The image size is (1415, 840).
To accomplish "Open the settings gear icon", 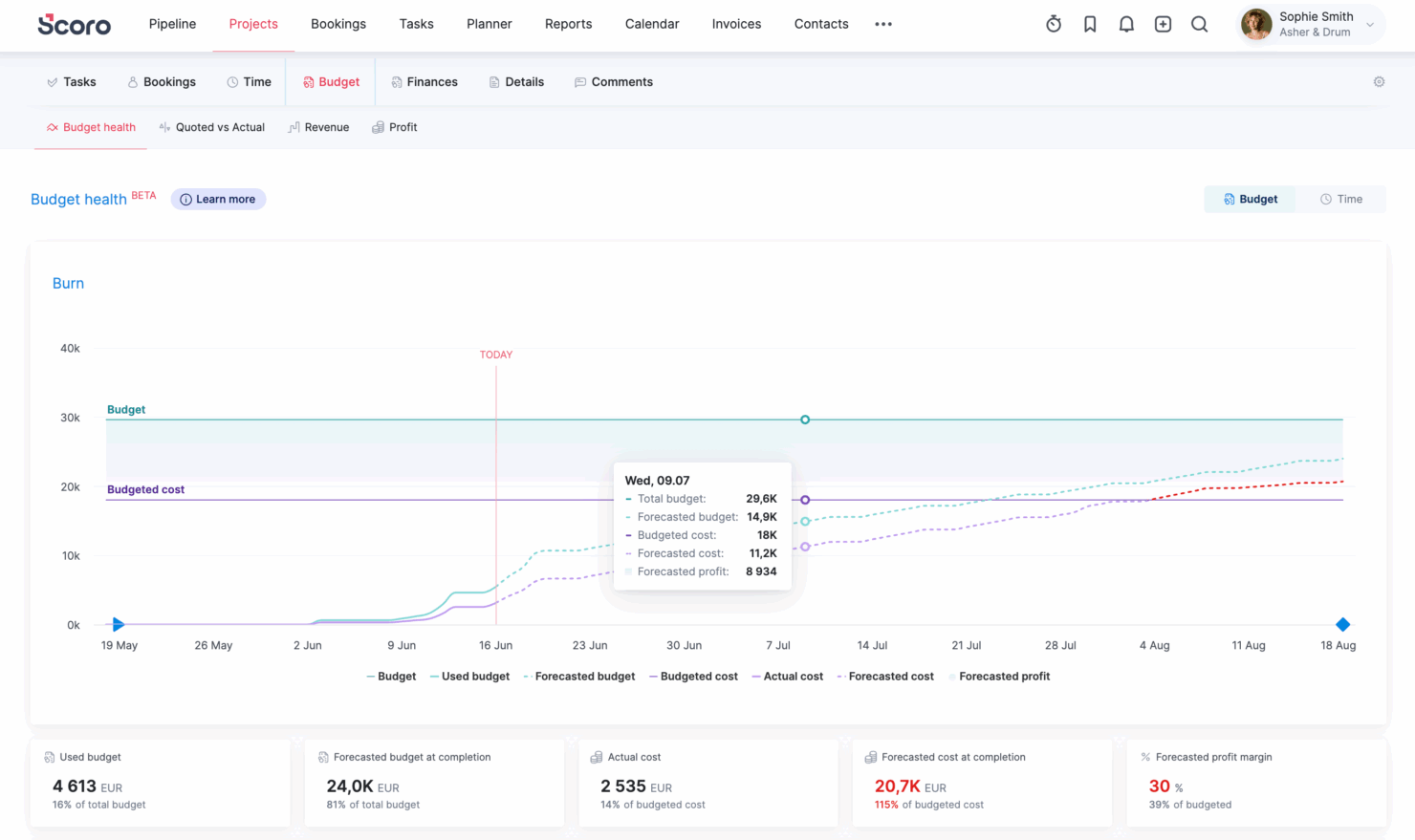I will click(1379, 82).
